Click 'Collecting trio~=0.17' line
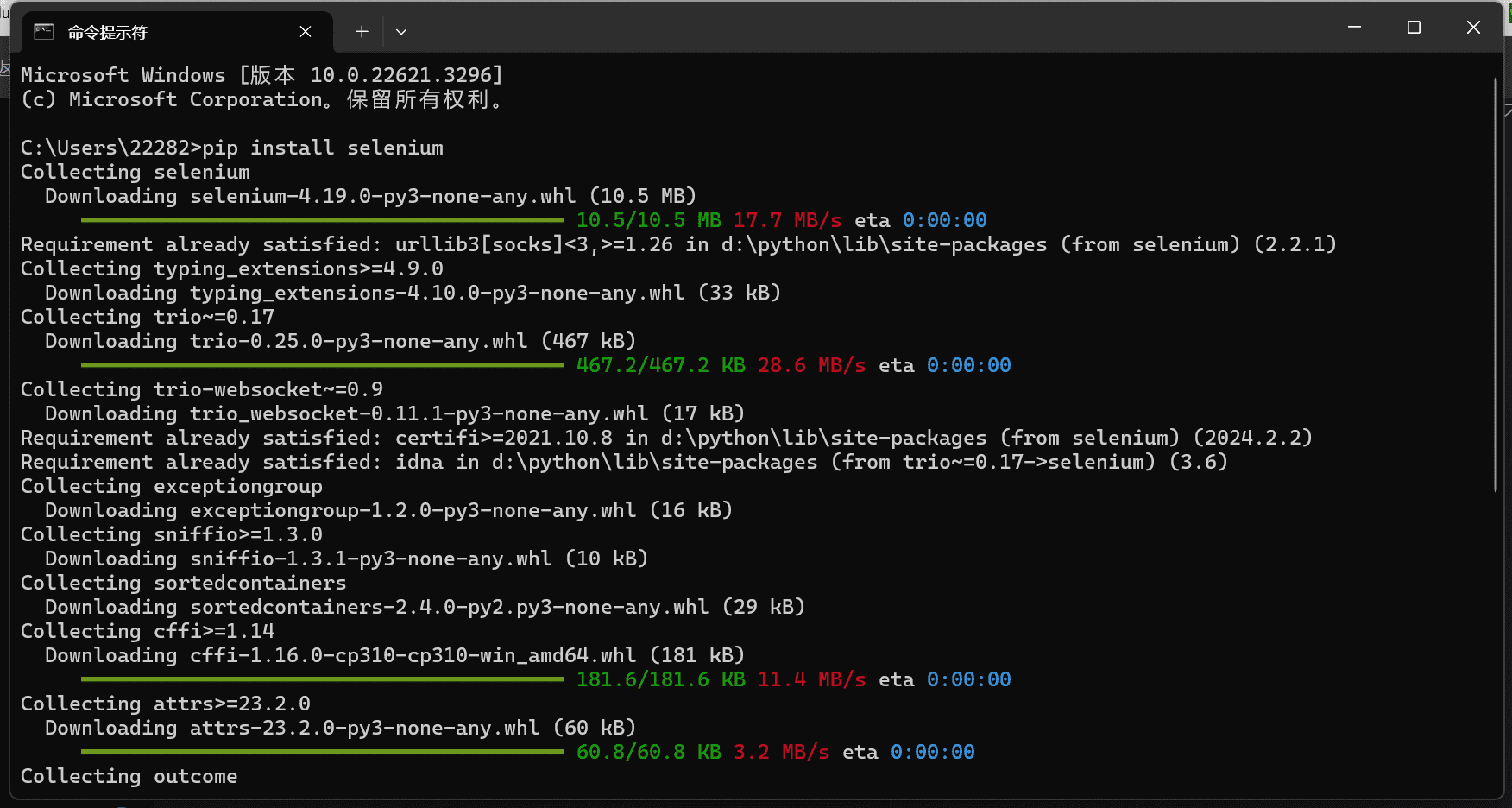Screen dimensions: 1512x808 click(x=148, y=317)
